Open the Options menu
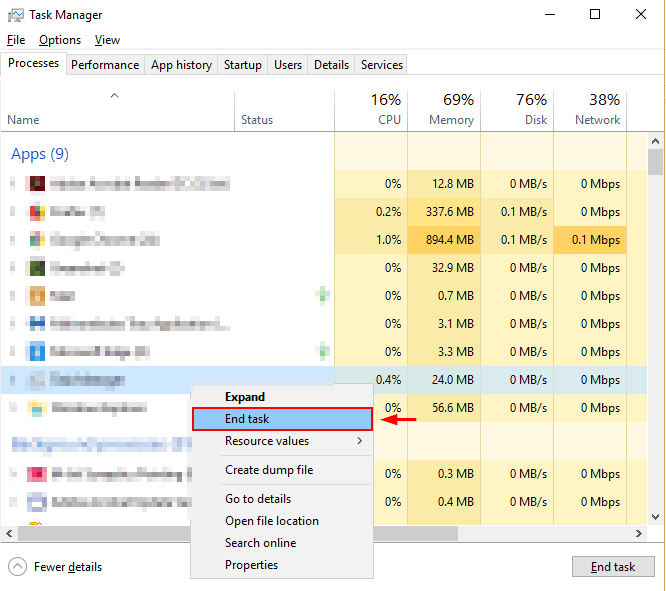The image size is (666, 591). coord(60,40)
